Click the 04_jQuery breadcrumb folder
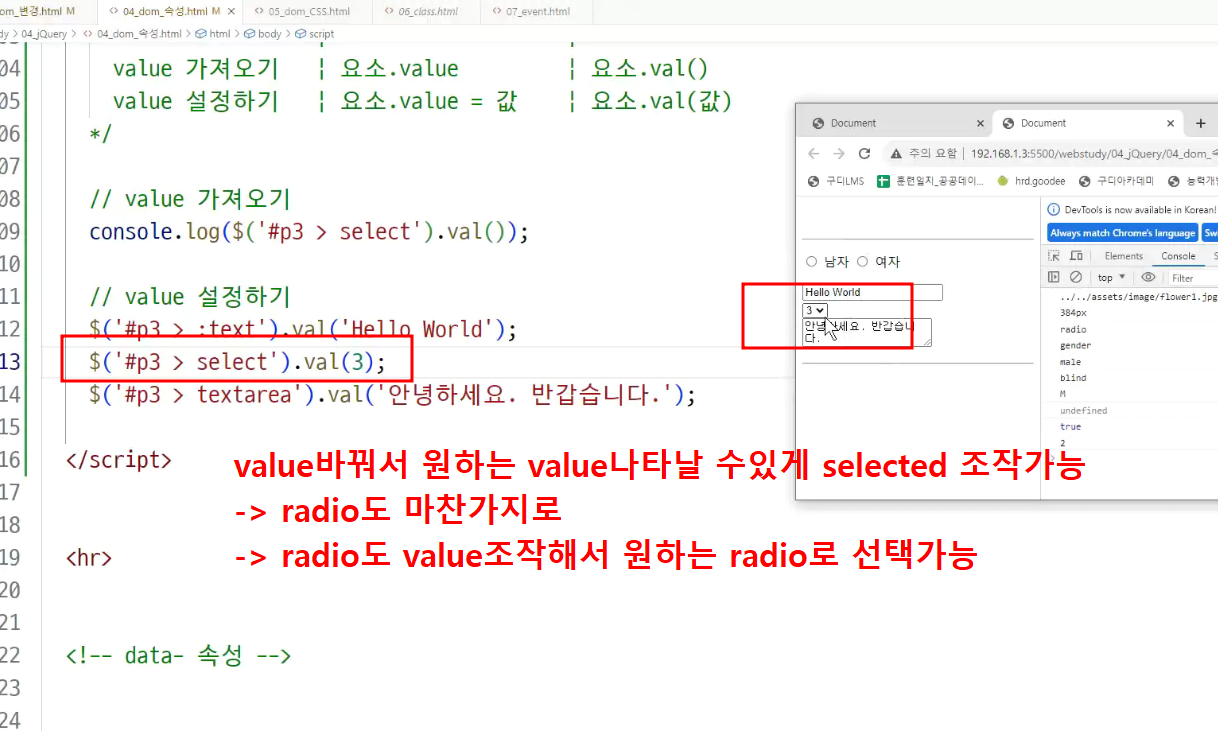The width and height of the screenshot is (1218, 731). click(44, 33)
